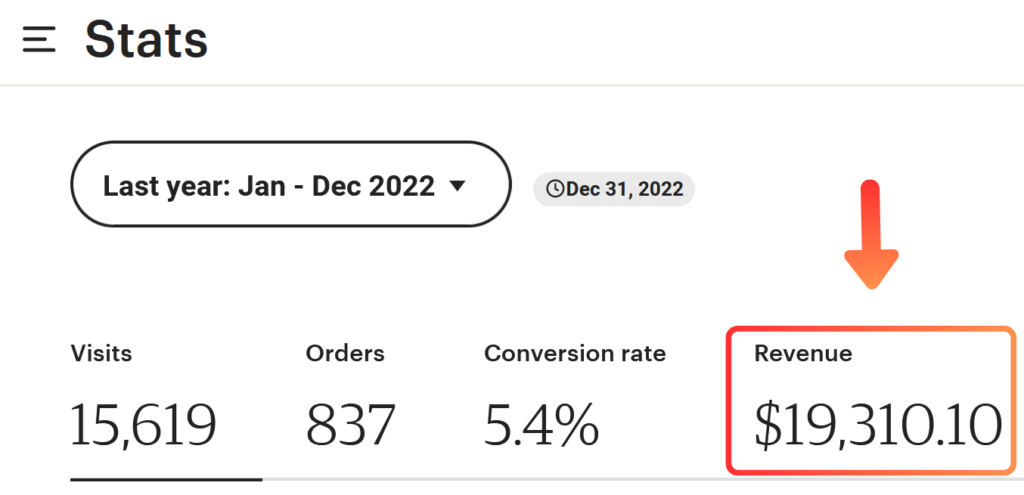Click the 5.4% conversion value
This screenshot has width=1024, height=495.
pyautogui.click(x=541, y=424)
